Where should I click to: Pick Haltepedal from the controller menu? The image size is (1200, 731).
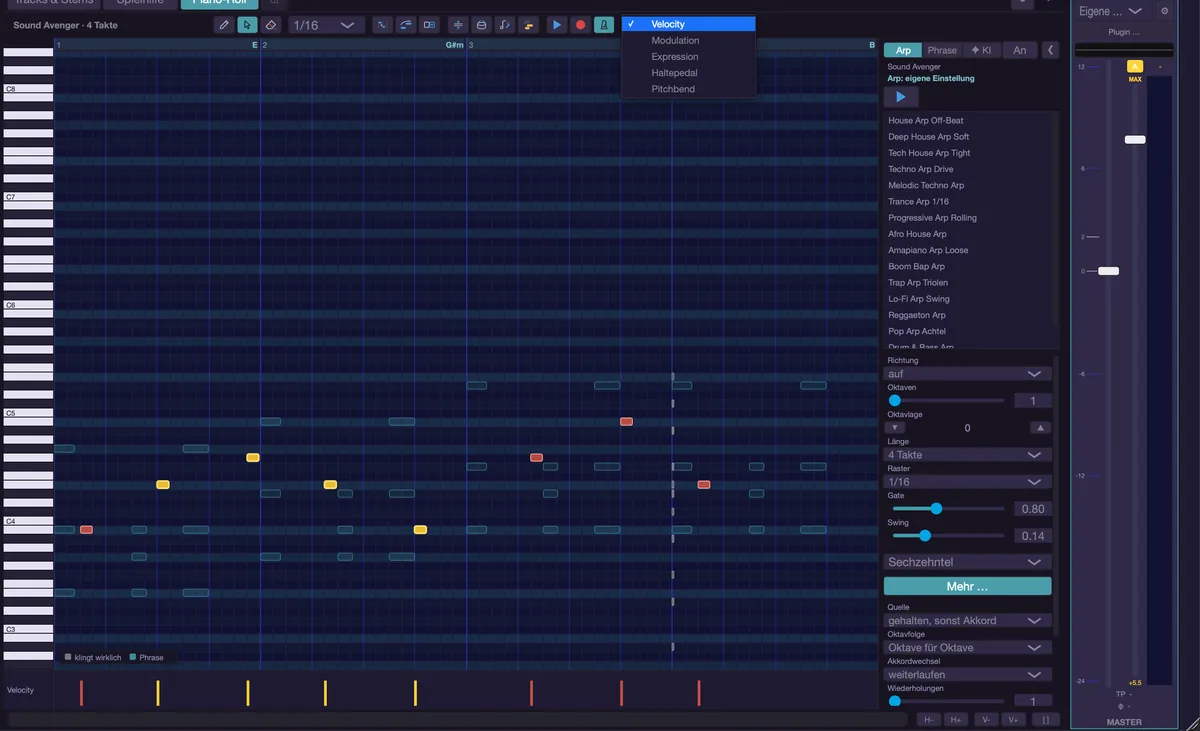(x=689, y=73)
